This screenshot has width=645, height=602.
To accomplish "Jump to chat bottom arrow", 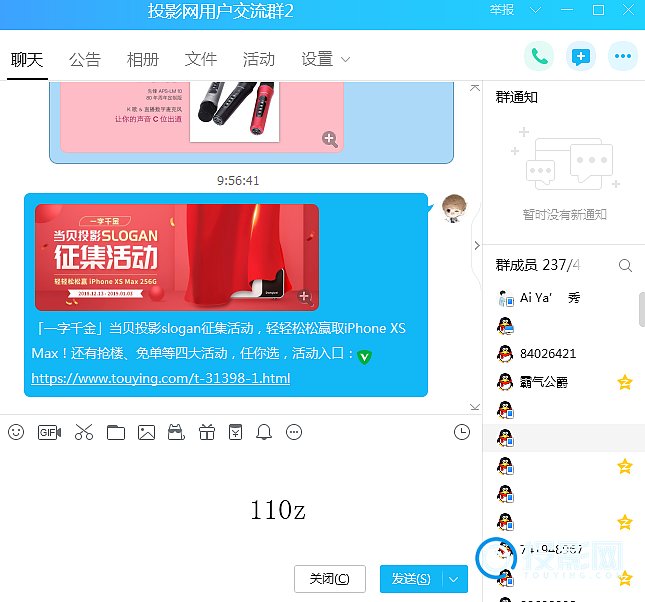I will pos(475,407).
